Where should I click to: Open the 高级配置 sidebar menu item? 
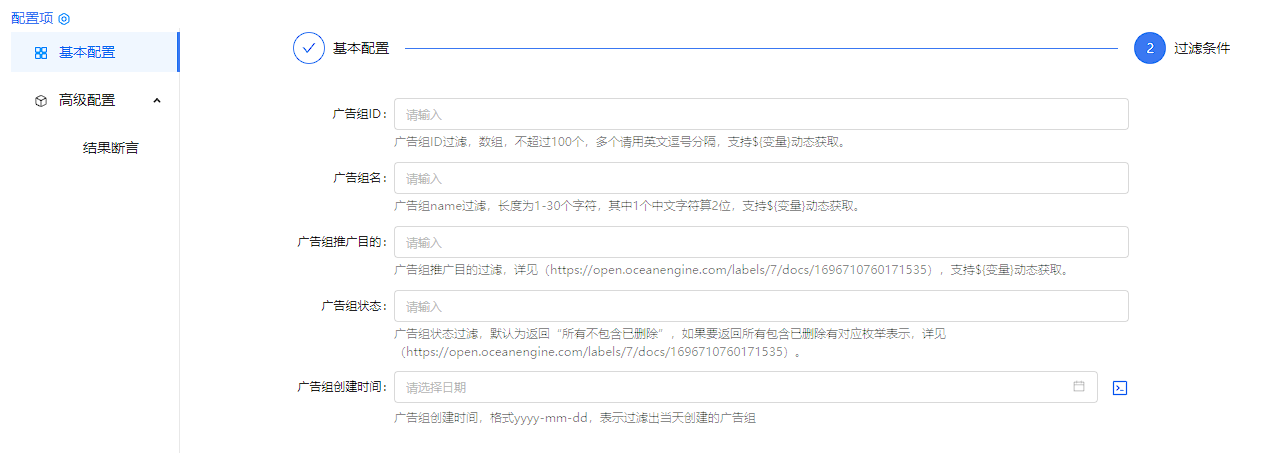coord(87,100)
